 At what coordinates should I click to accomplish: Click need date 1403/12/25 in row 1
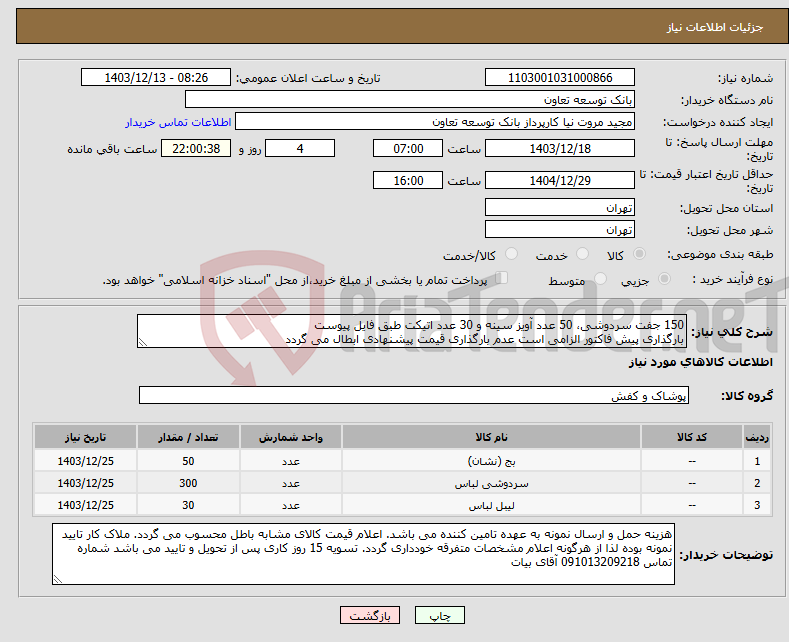tap(86, 461)
